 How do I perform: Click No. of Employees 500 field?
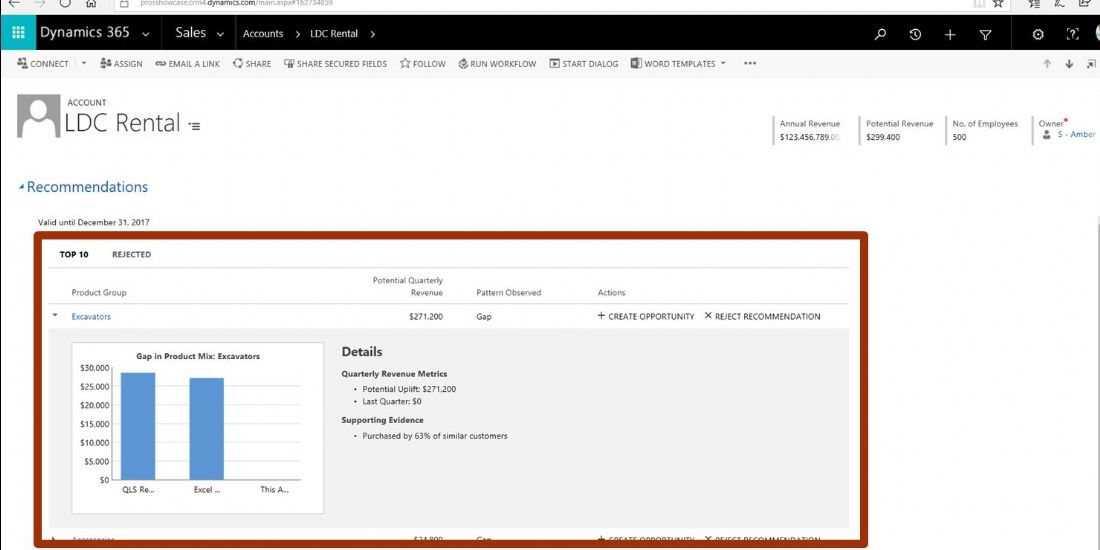[959, 138]
